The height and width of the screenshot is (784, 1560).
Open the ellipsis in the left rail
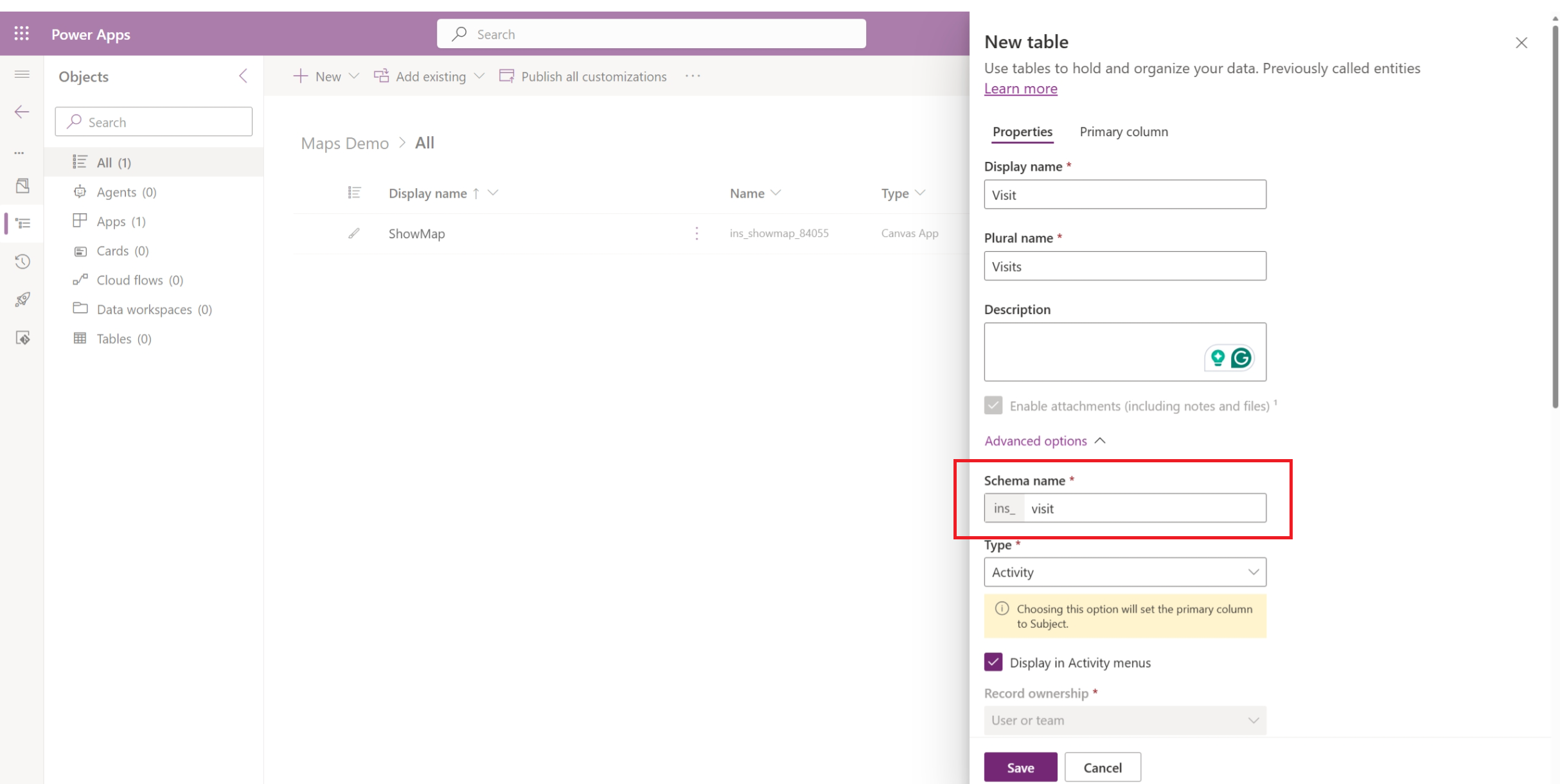click(x=19, y=153)
